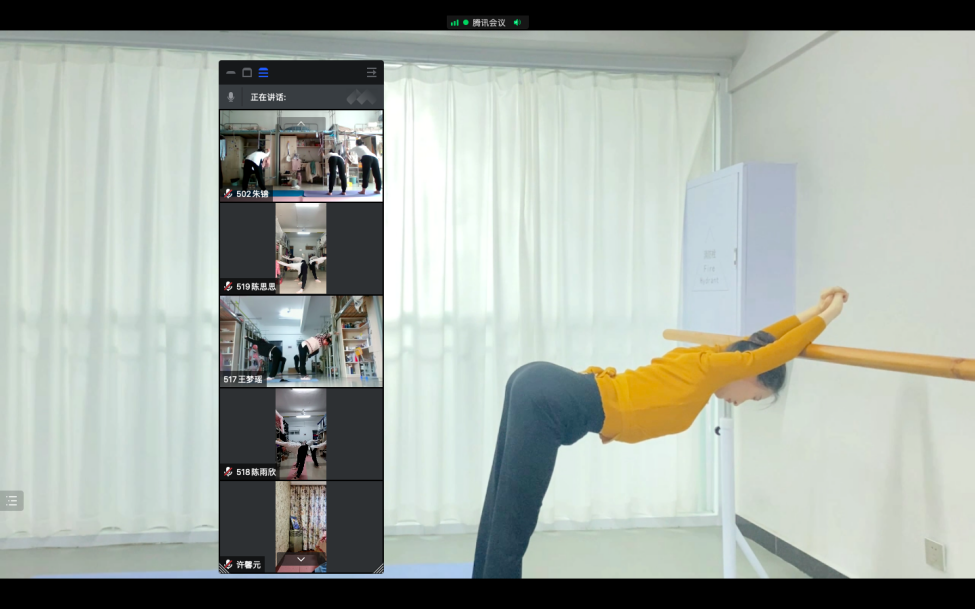Viewport: 975px width, 609px height.
Task: Select 517王梦瑶 video thumbnail
Action: click(301, 341)
